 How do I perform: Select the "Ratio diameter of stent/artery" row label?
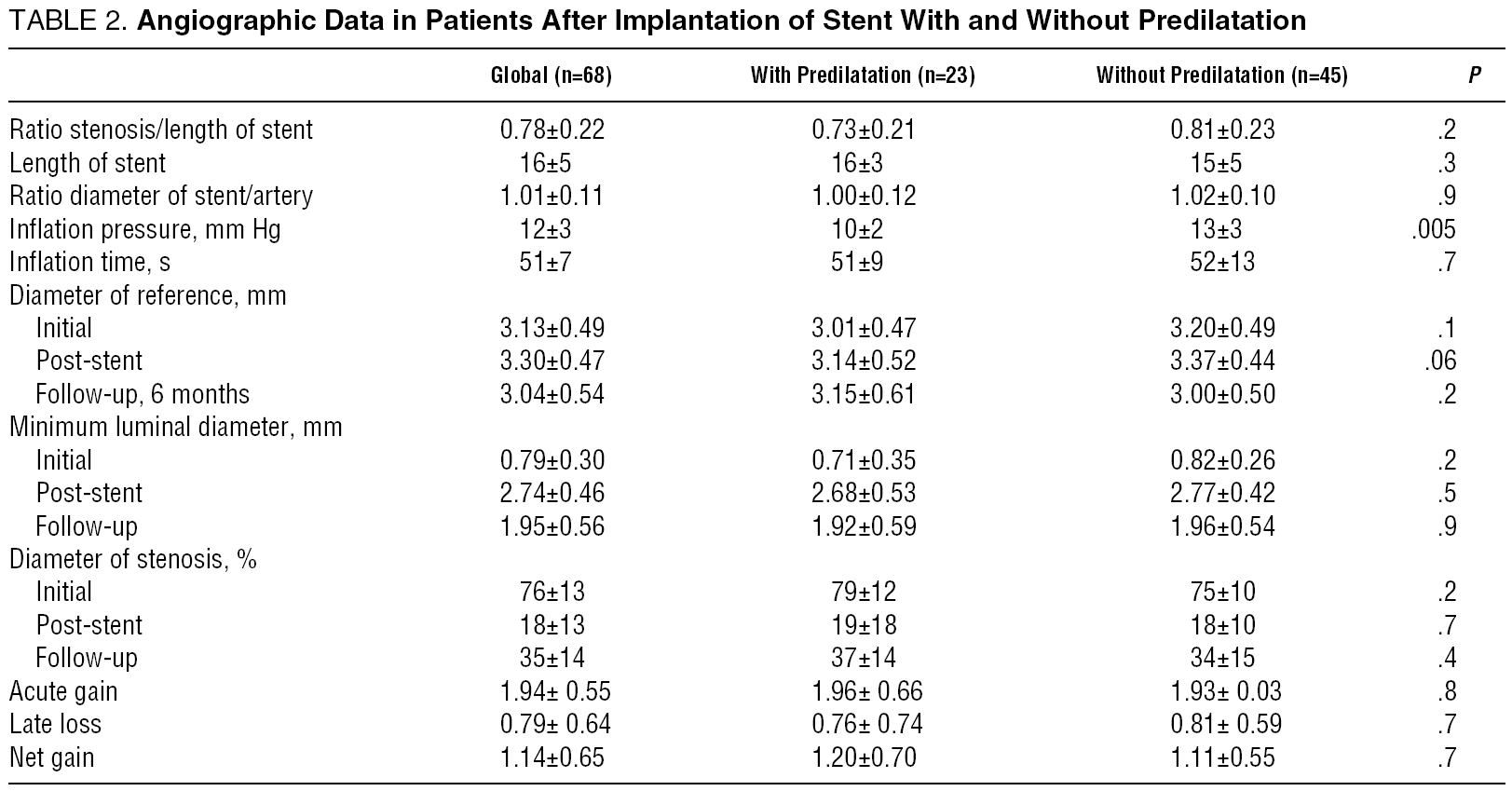[161, 196]
